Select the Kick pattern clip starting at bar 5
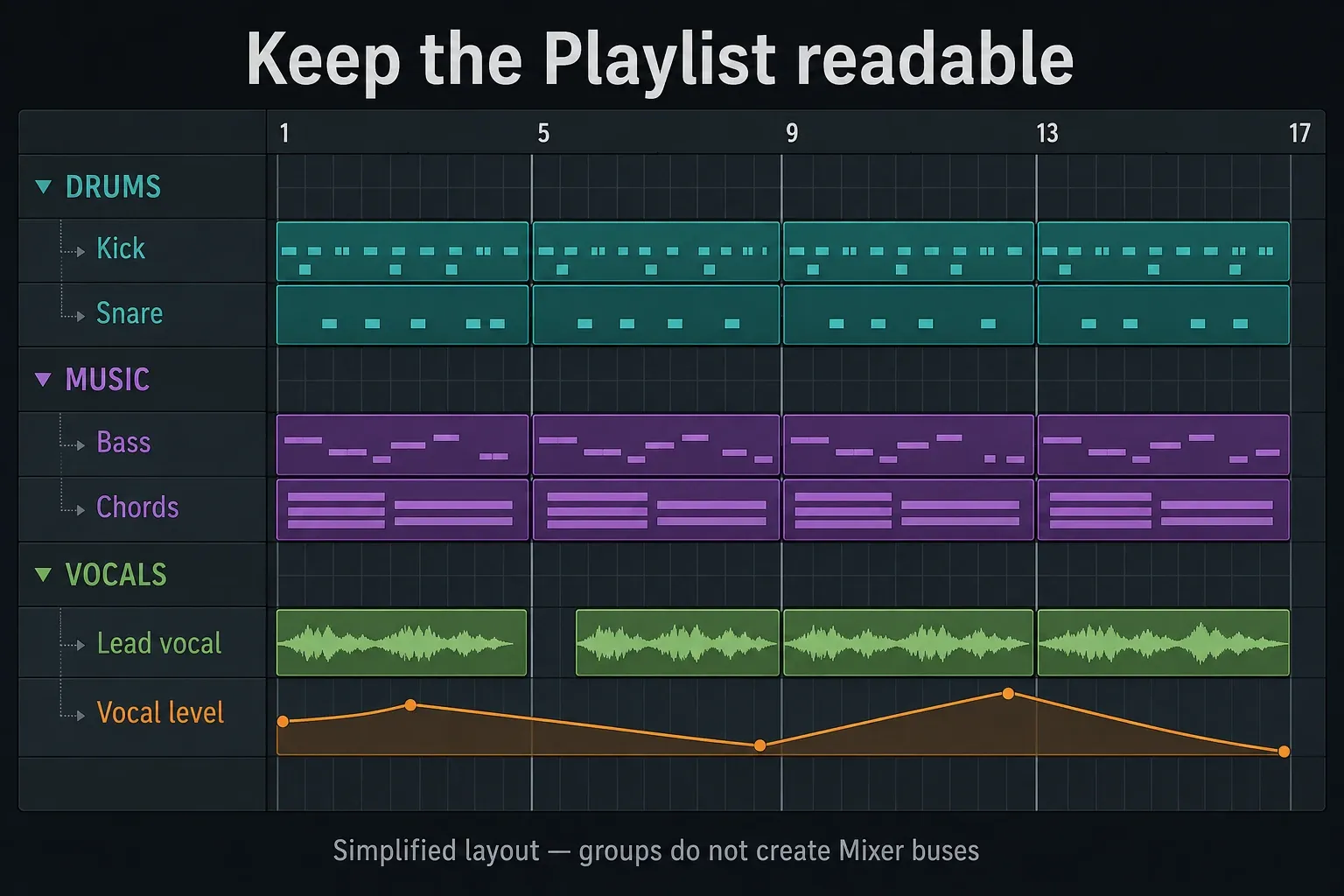1344x896 pixels. pos(656,252)
